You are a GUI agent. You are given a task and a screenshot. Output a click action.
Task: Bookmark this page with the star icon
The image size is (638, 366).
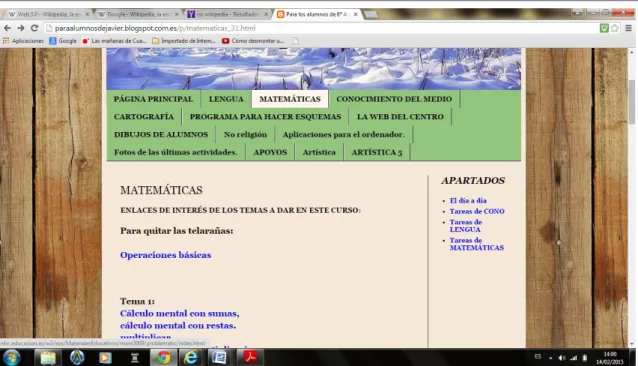614,28
